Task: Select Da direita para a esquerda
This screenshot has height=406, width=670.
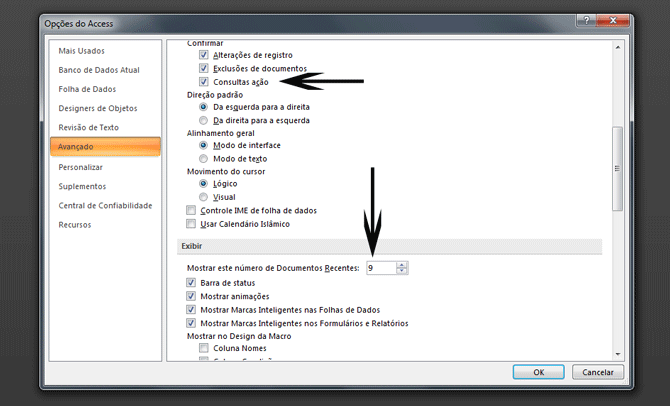Action: 203,121
